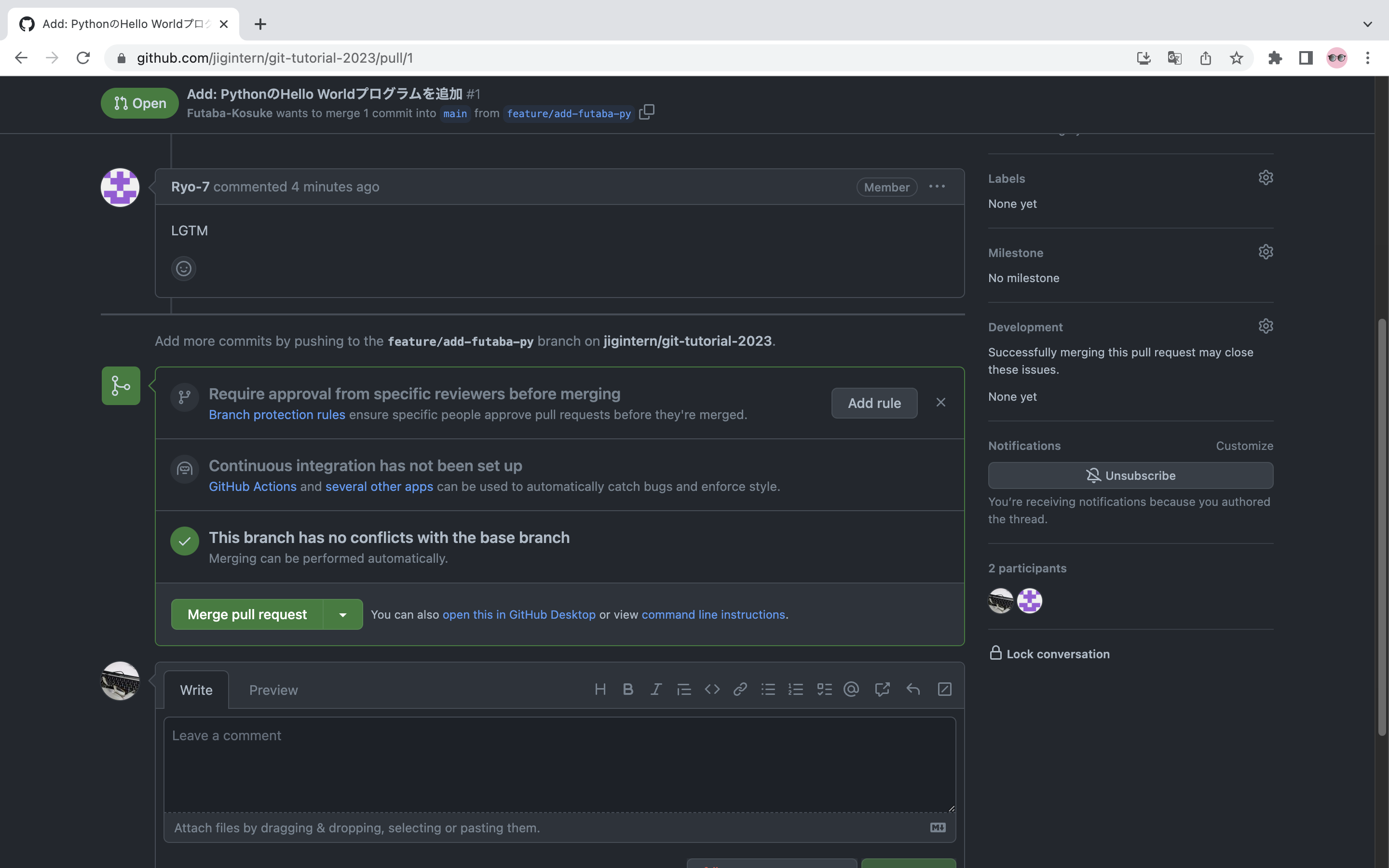This screenshot has height=868, width=1389.
Task: Click the mention user @ icon
Action: tap(851, 689)
